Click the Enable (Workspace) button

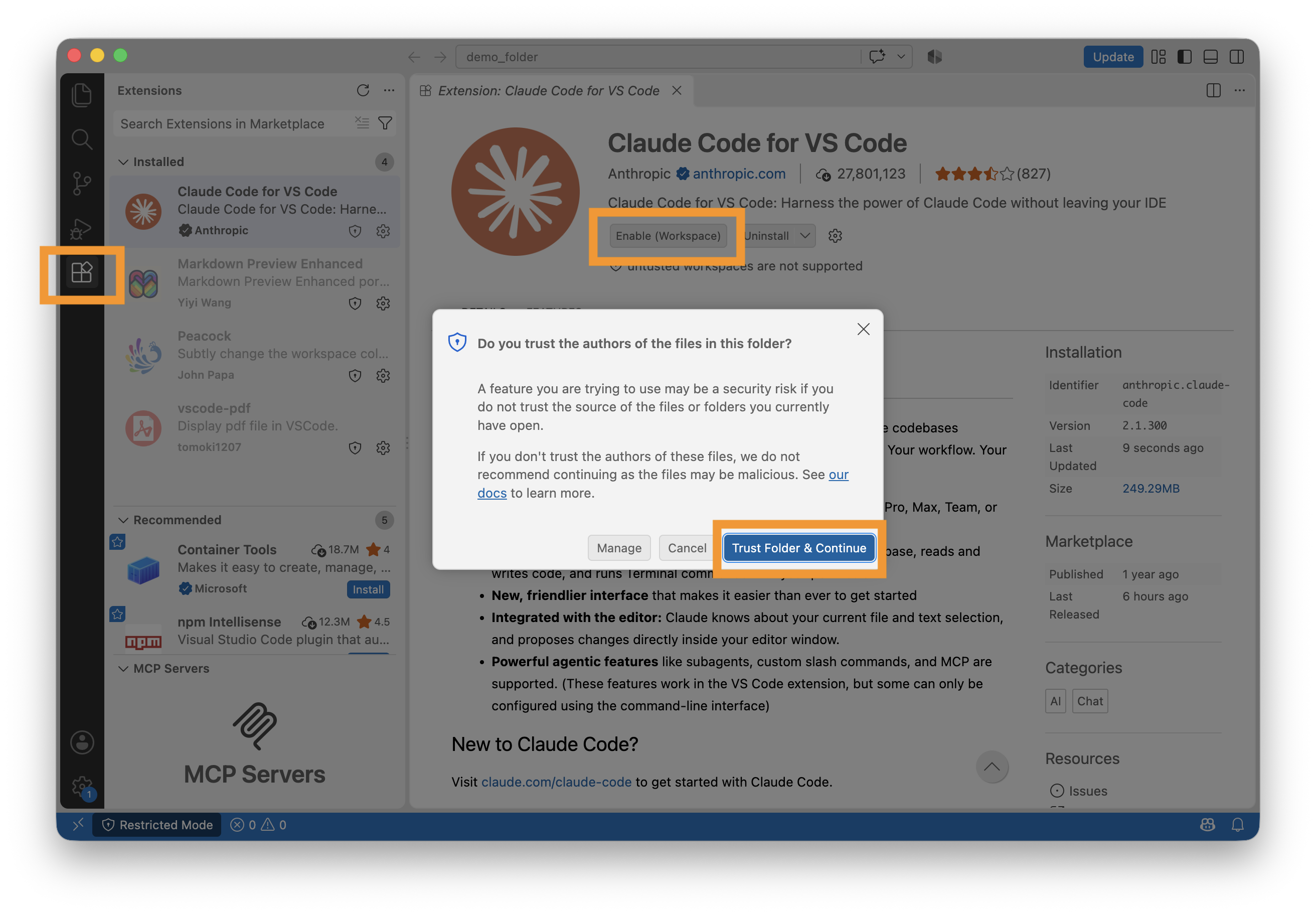click(x=668, y=236)
